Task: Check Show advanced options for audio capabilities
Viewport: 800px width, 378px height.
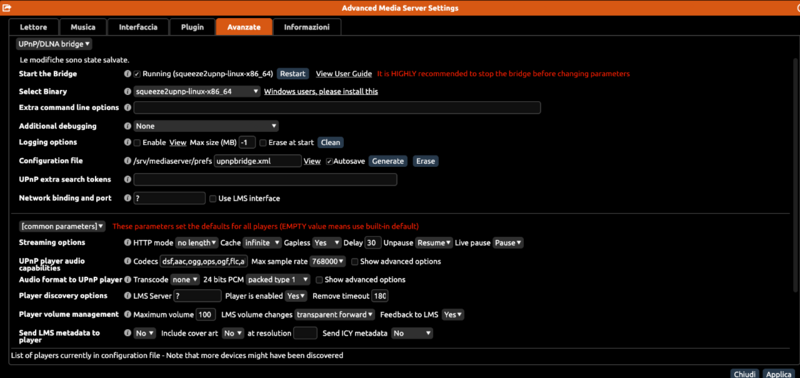Action: click(x=355, y=261)
